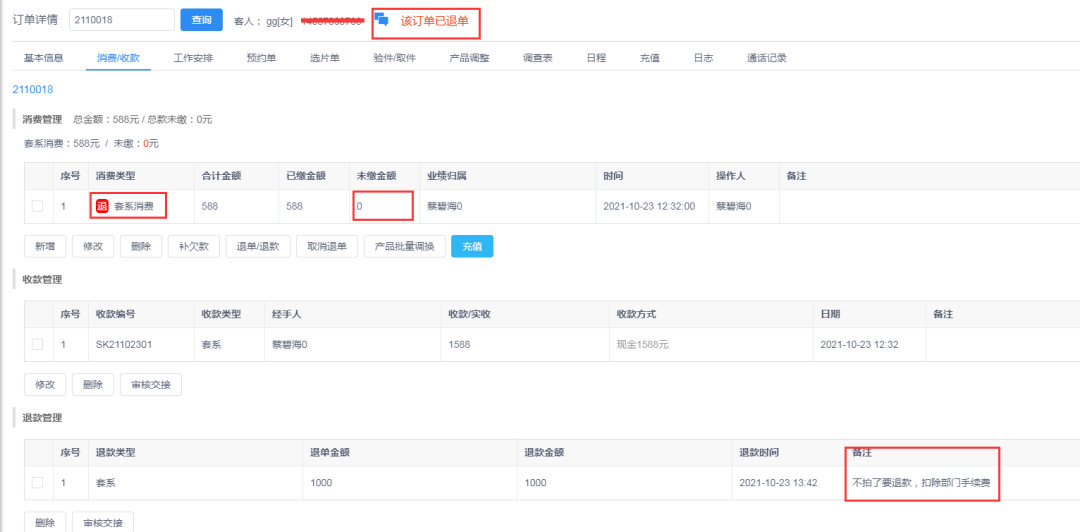Viewport: 1080px width, 532px height.
Task: Click the blue chat message icon
Action: pyautogui.click(x=382, y=20)
